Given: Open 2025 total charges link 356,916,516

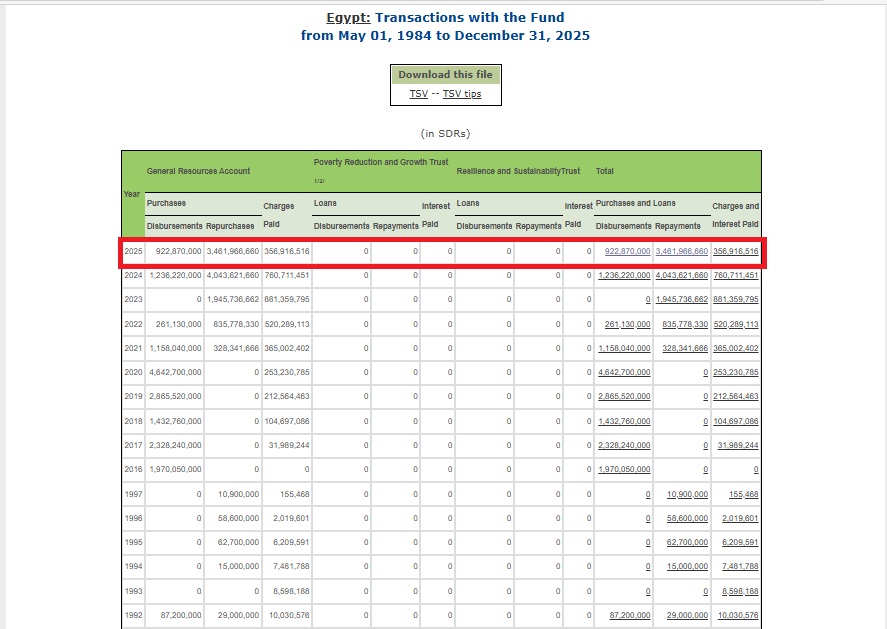Looking at the screenshot, I should pyautogui.click(x=735, y=252).
